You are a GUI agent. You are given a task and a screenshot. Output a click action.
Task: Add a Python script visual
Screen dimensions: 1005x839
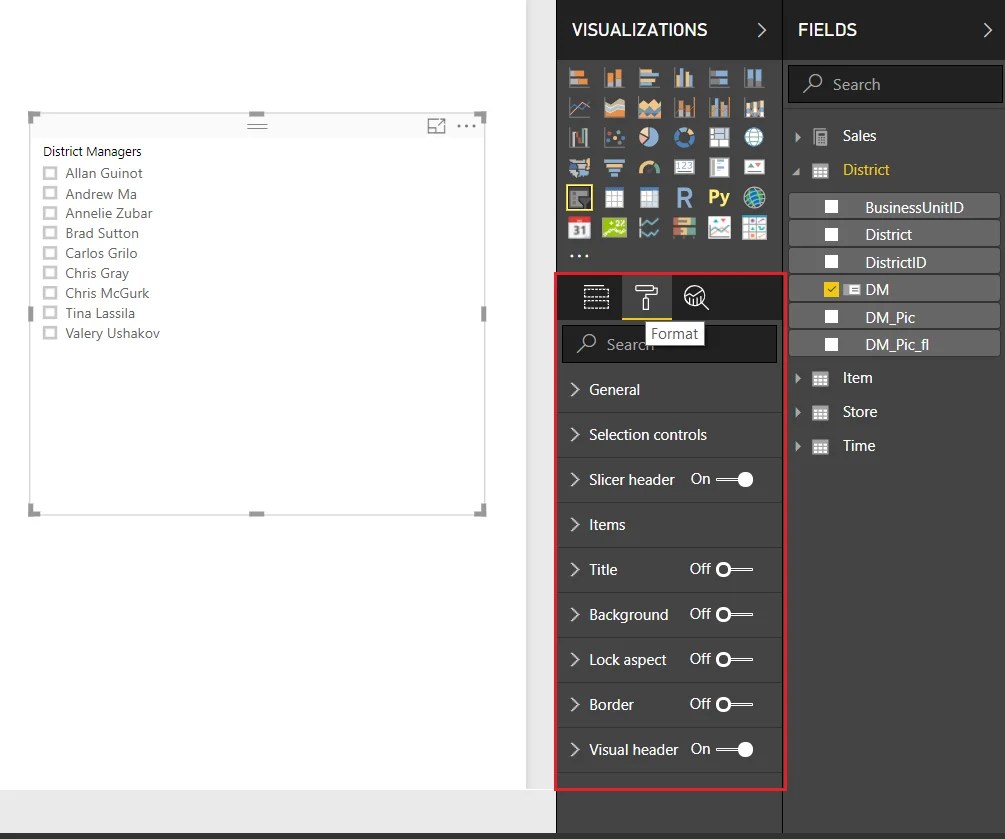pos(719,197)
